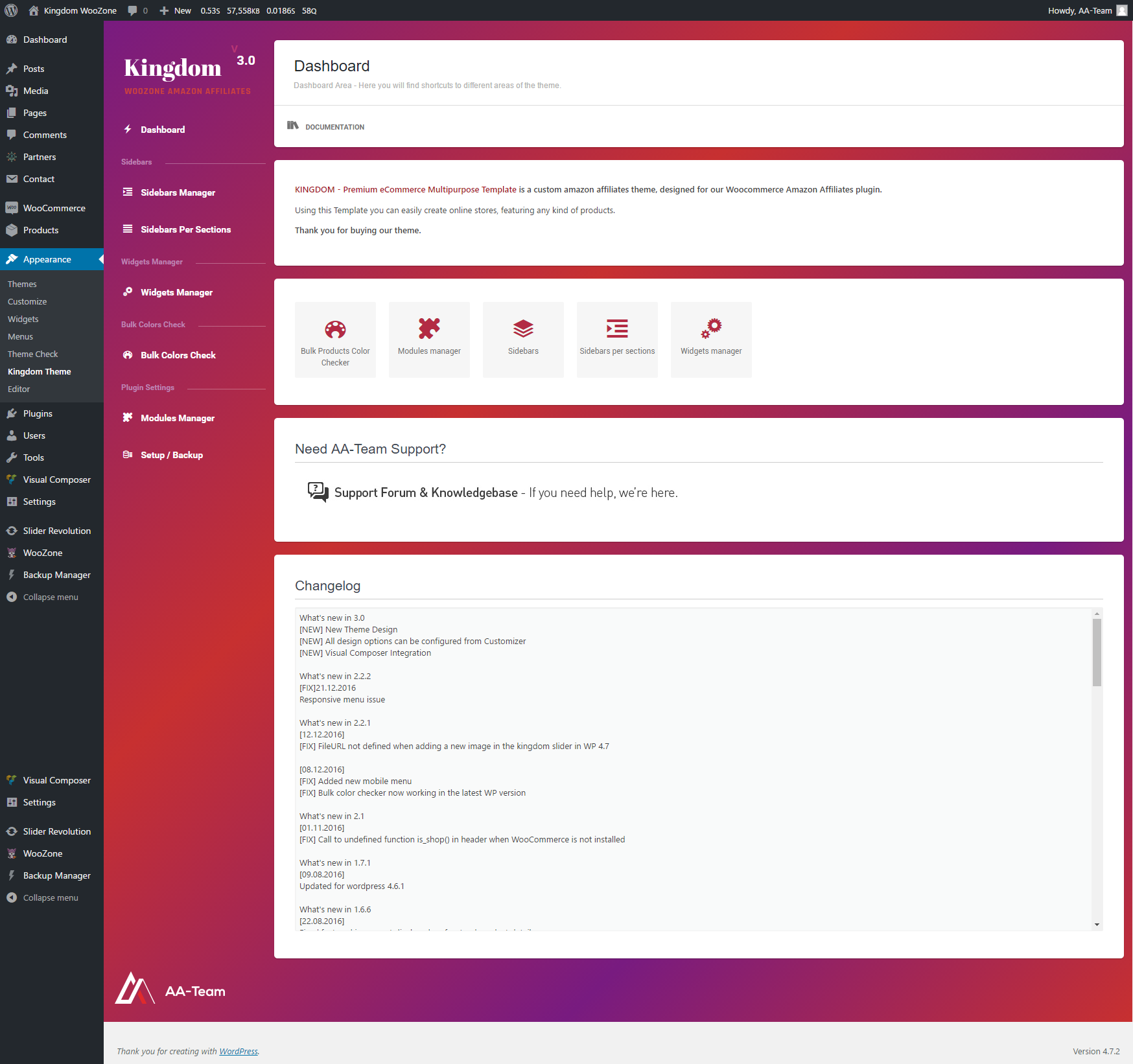The width and height of the screenshot is (1133, 1064).
Task: Open the Widgets manager gears tile
Action: click(x=711, y=340)
